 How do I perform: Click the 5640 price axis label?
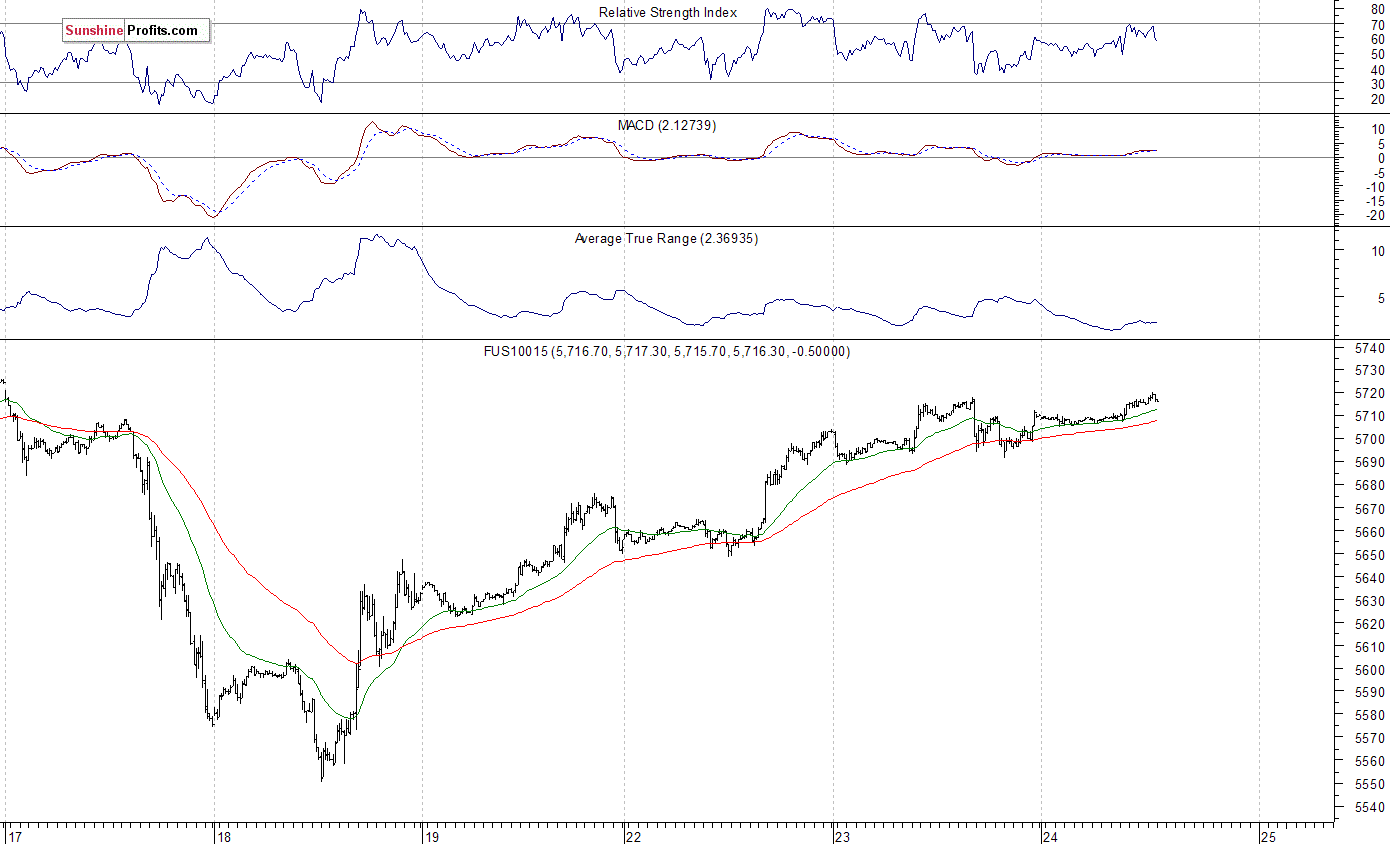[x=1368, y=578]
